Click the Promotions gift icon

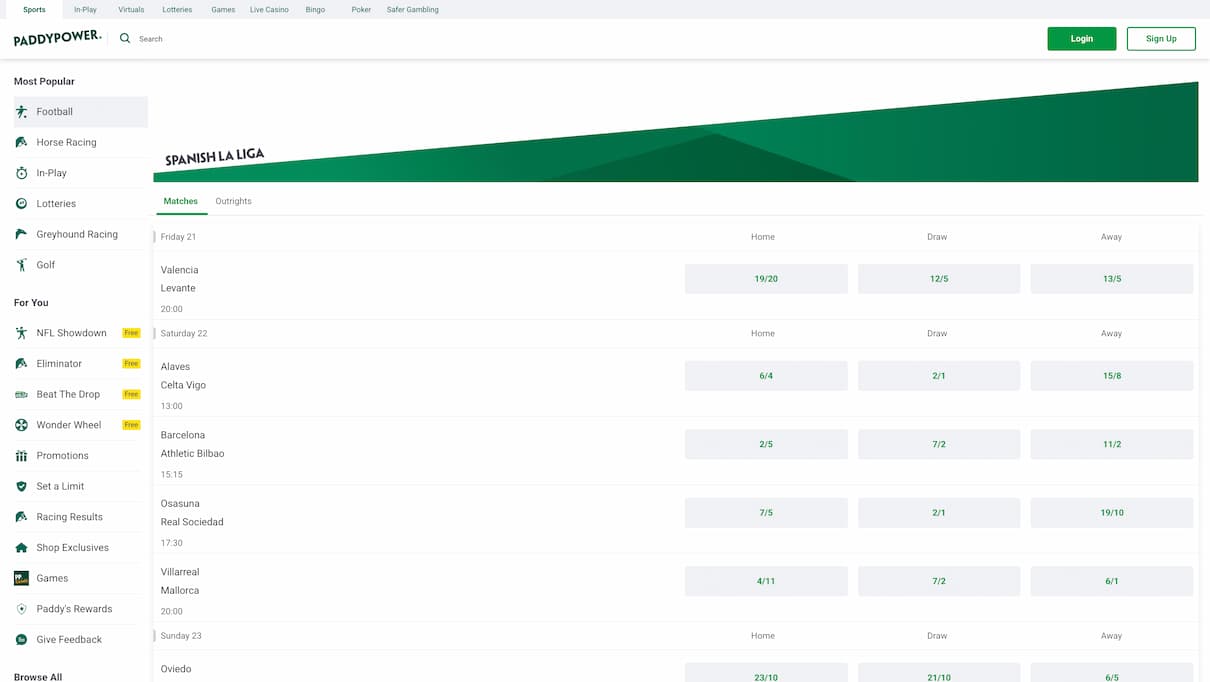21,456
